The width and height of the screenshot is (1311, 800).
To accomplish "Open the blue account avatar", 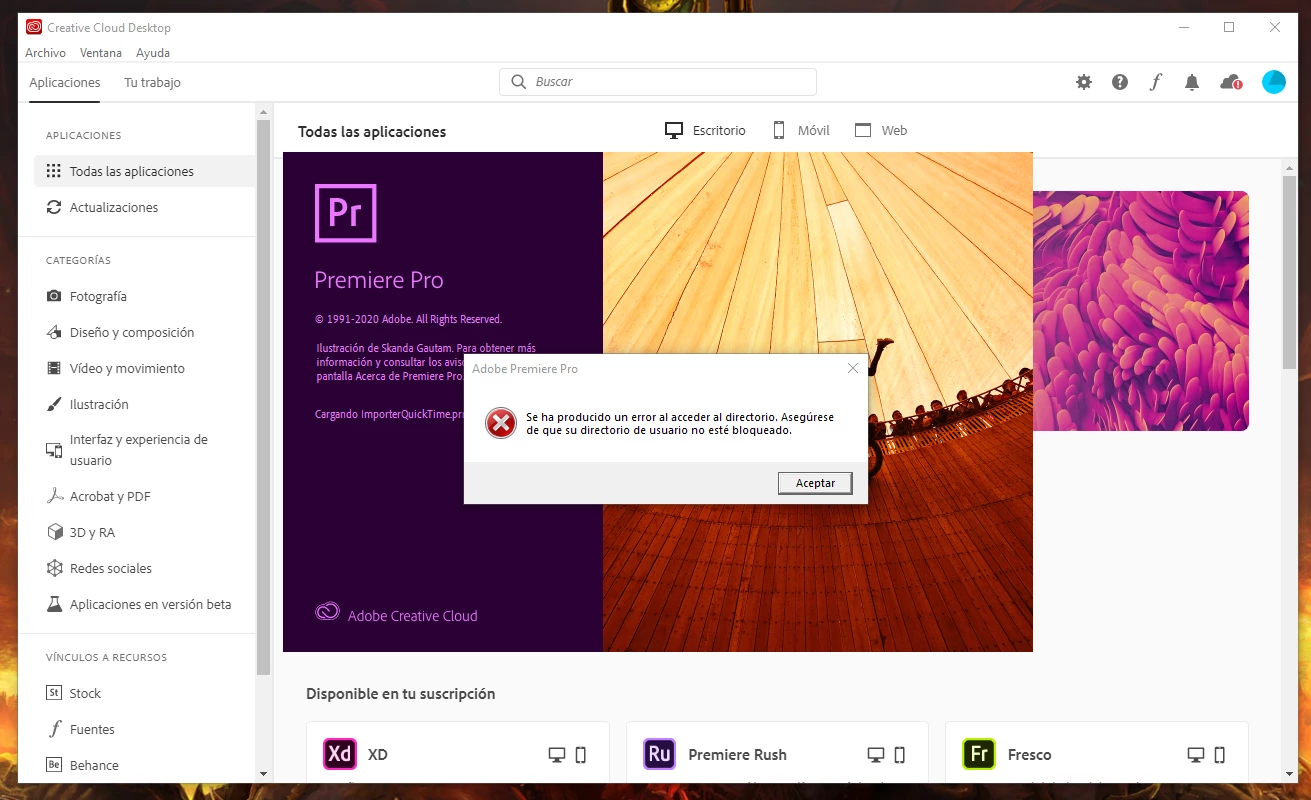I will pos(1274,82).
